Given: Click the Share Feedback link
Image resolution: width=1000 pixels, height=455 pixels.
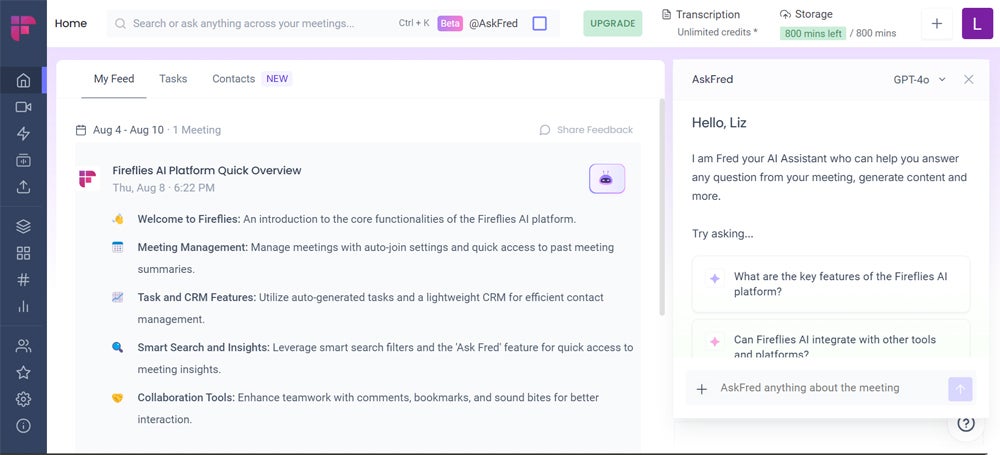Looking at the screenshot, I should coord(586,130).
